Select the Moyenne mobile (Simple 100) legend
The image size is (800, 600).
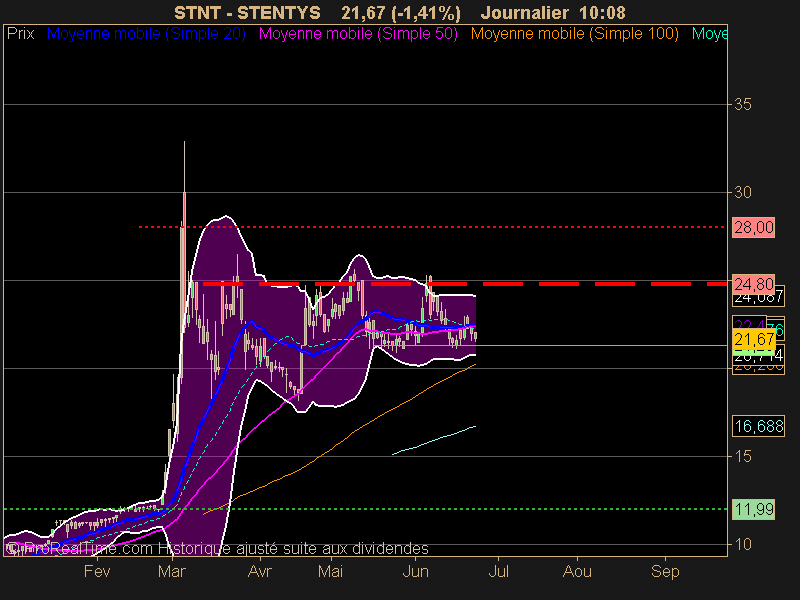coord(574,34)
